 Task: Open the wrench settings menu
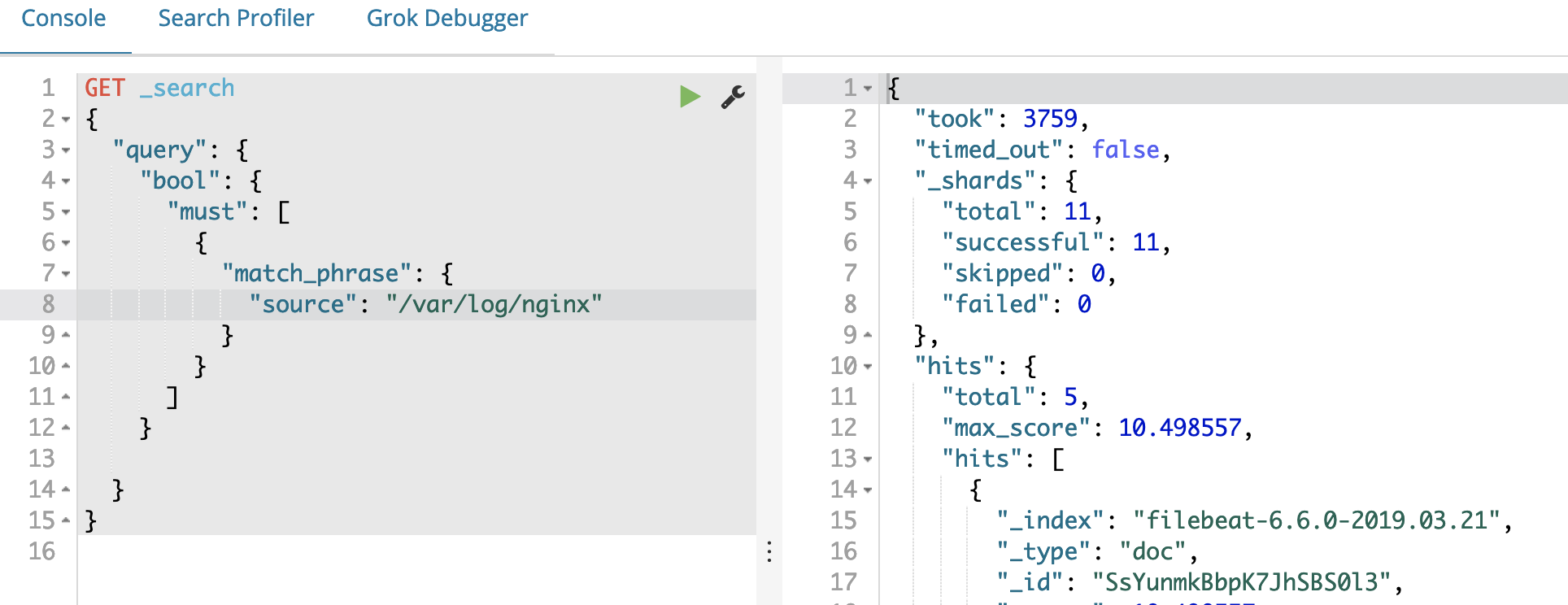733,97
